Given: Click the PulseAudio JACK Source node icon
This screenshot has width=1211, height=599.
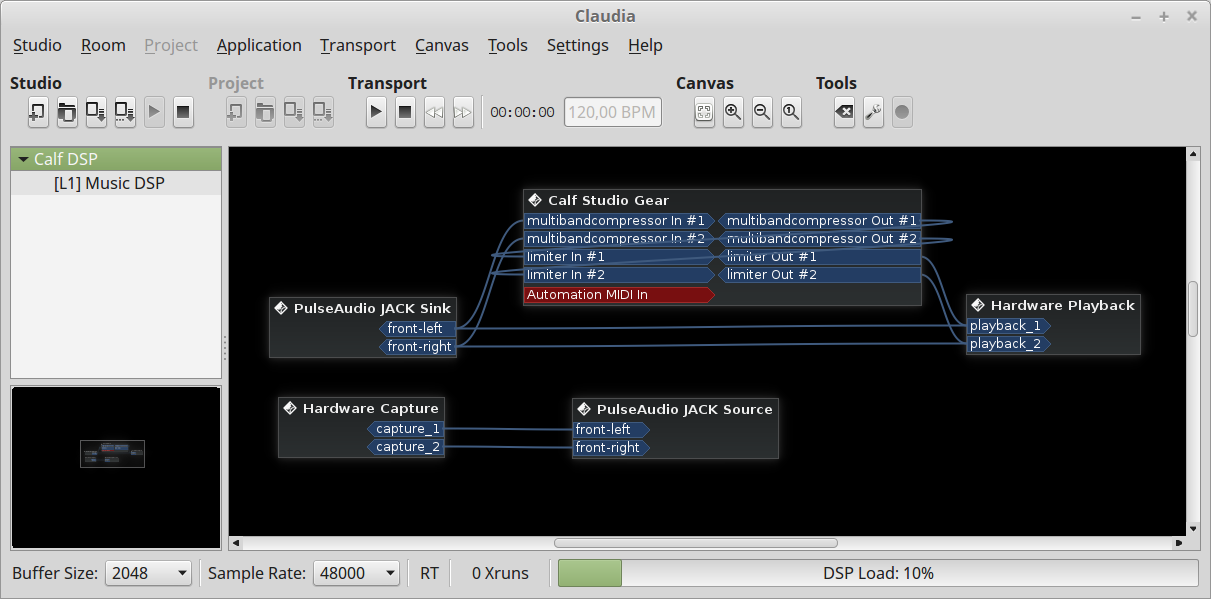Looking at the screenshot, I should click(x=584, y=409).
